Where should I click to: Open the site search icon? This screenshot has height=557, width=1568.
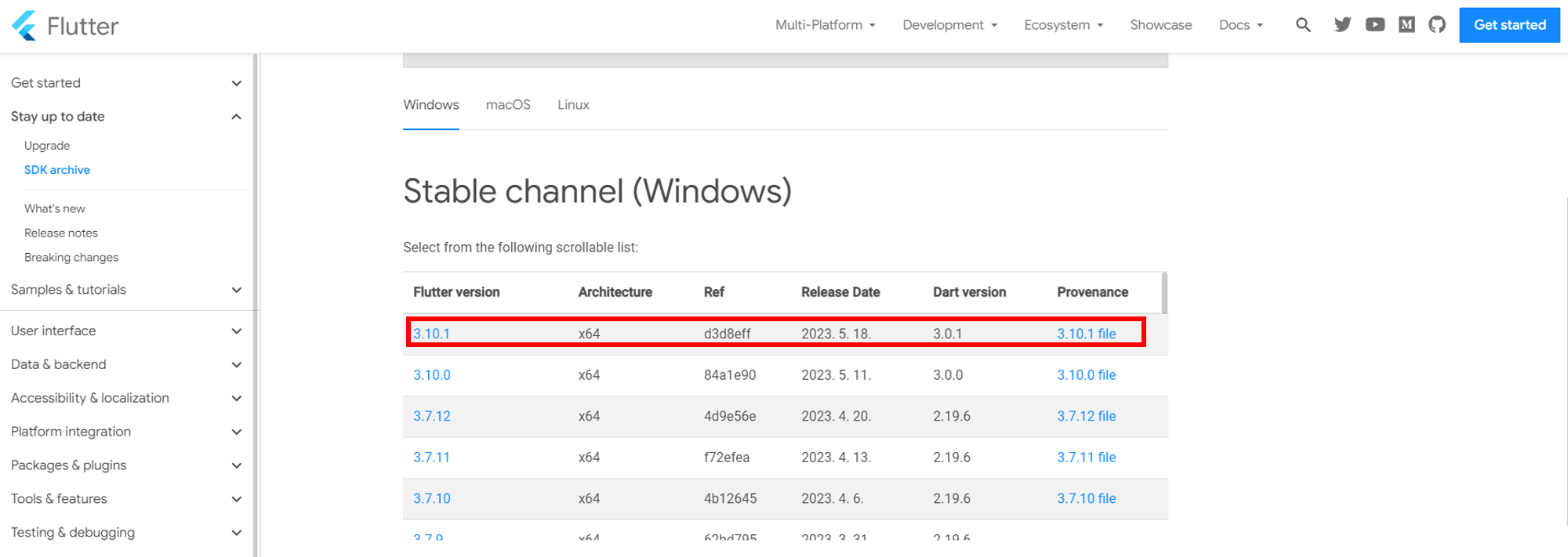(1303, 25)
